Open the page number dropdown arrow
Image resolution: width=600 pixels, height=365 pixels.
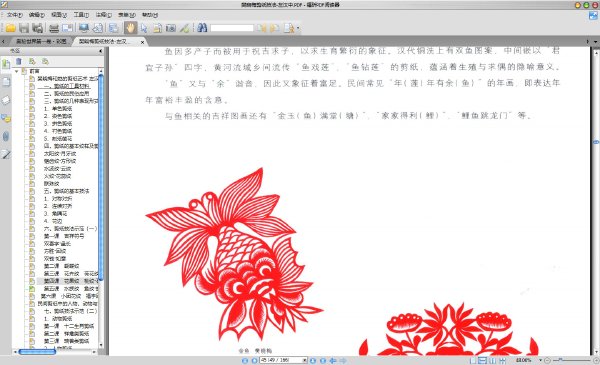(x=305, y=360)
